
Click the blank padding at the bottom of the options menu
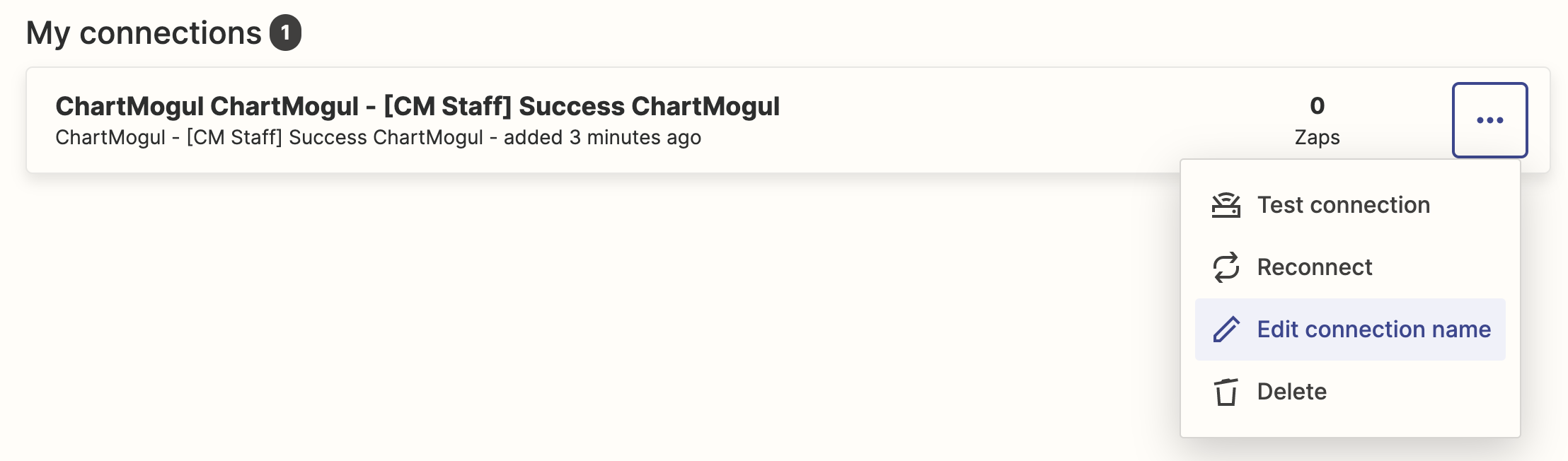coord(1350,424)
